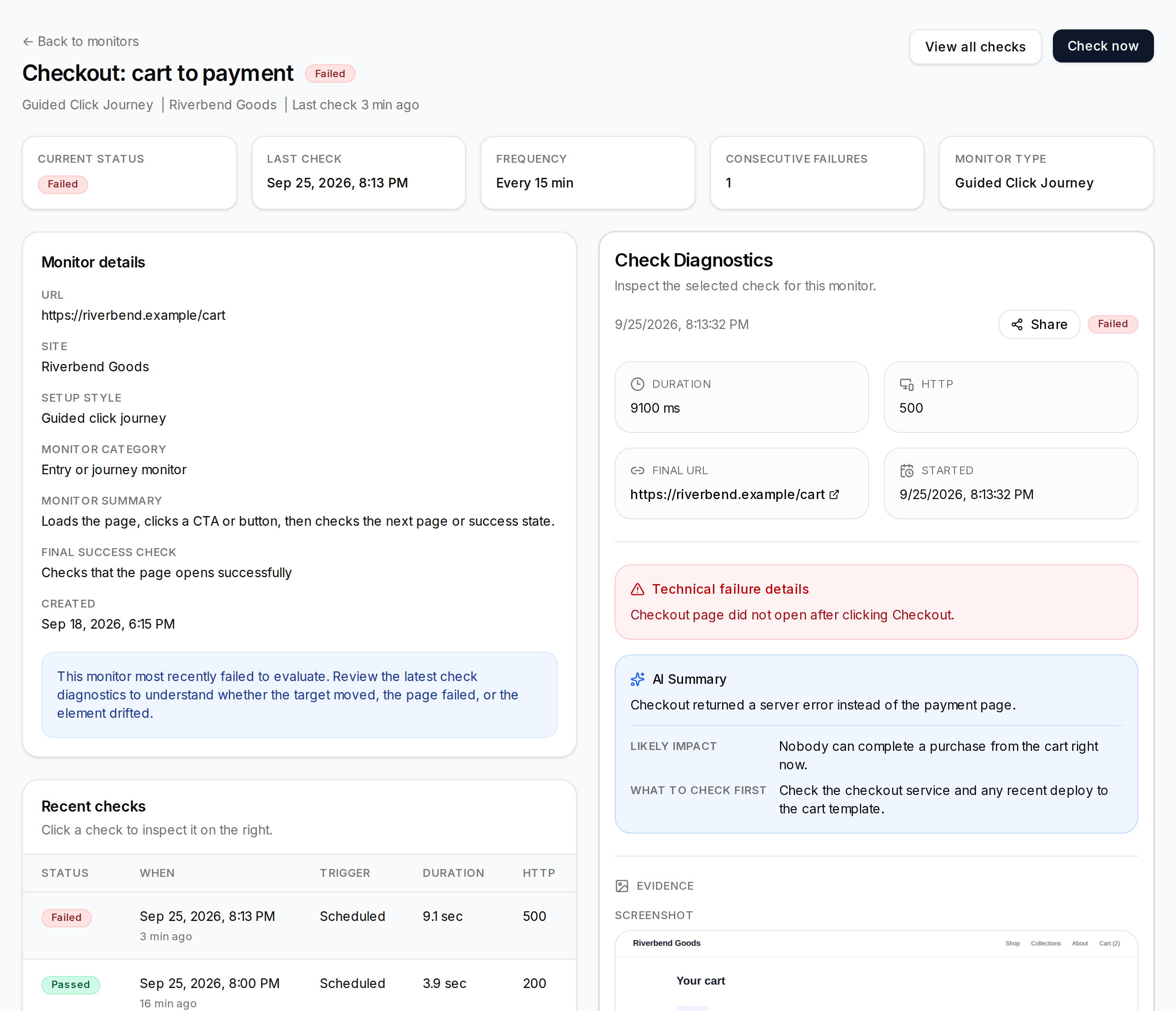Click the Trigger column header
This screenshot has width=1176, height=1011.
tap(345, 873)
